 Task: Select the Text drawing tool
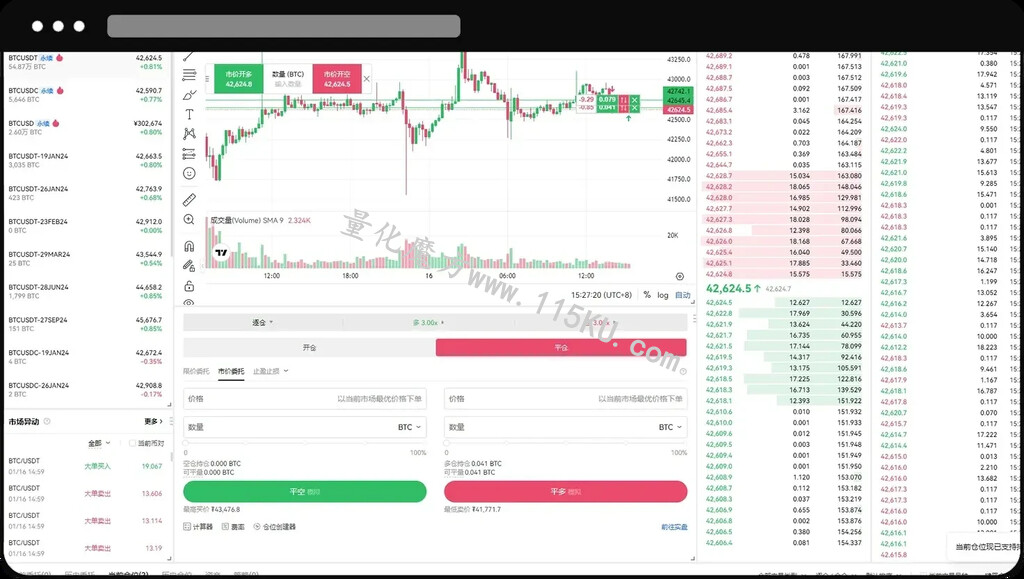tap(189, 114)
